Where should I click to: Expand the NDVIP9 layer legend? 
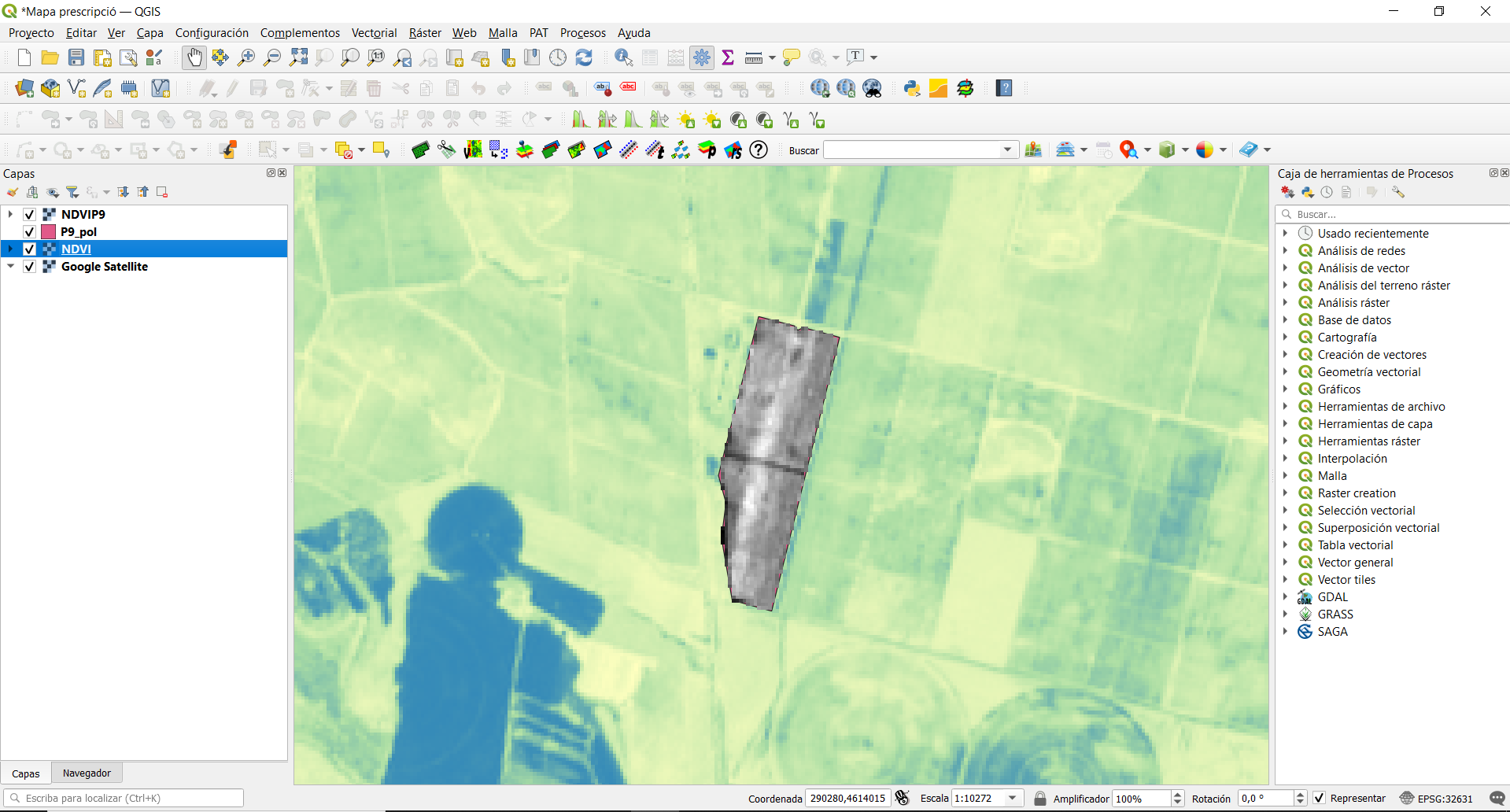tap(10, 214)
